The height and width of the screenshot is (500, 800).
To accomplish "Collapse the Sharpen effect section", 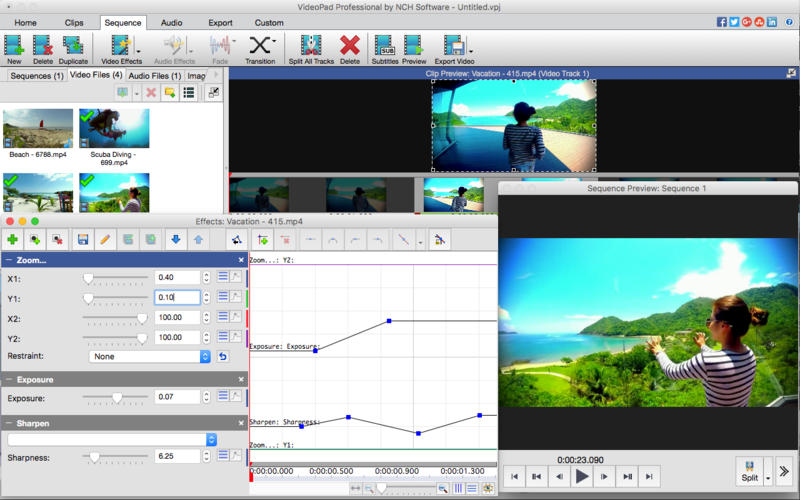I will pos(9,423).
